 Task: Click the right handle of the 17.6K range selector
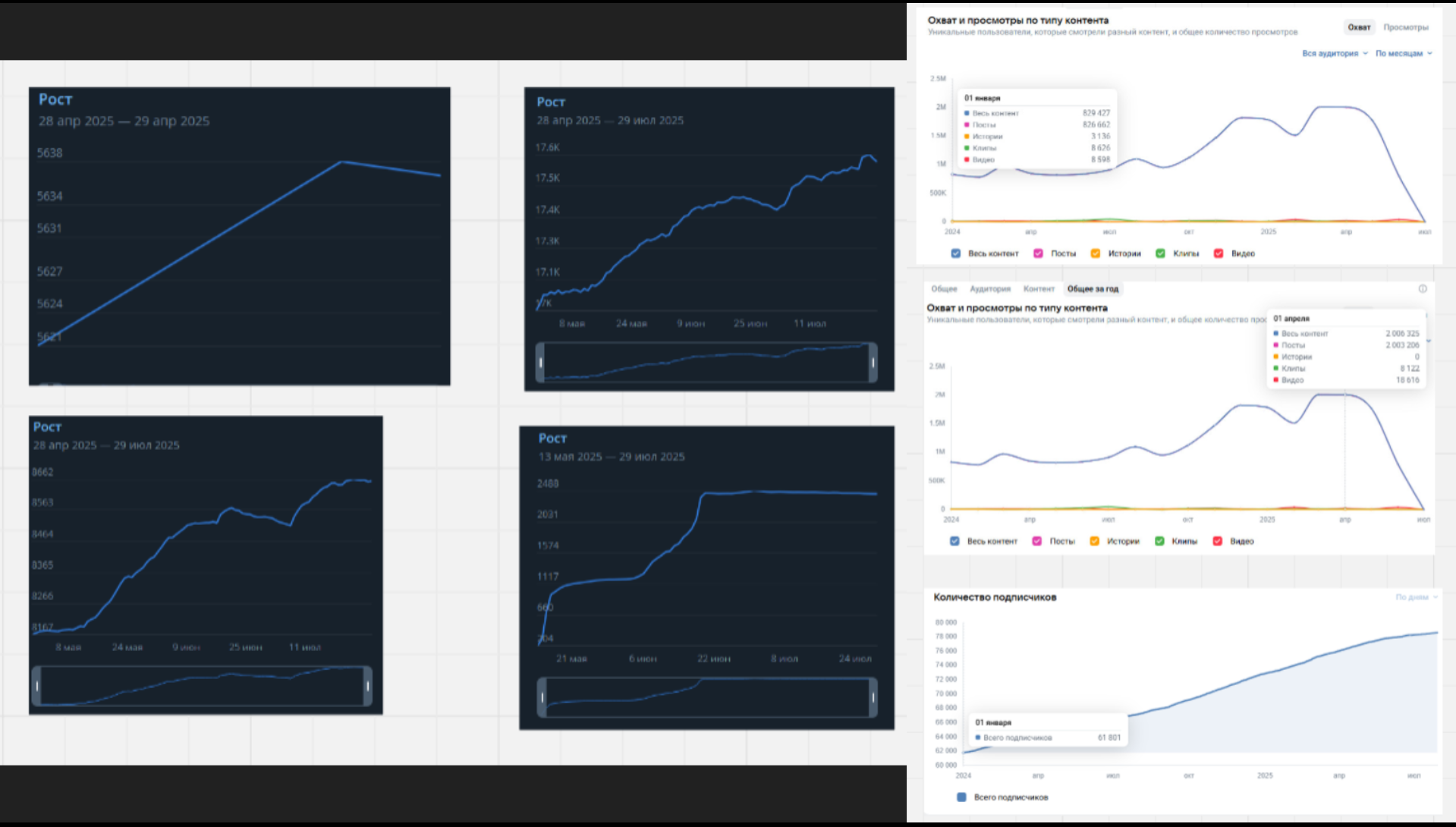pos(873,363)
